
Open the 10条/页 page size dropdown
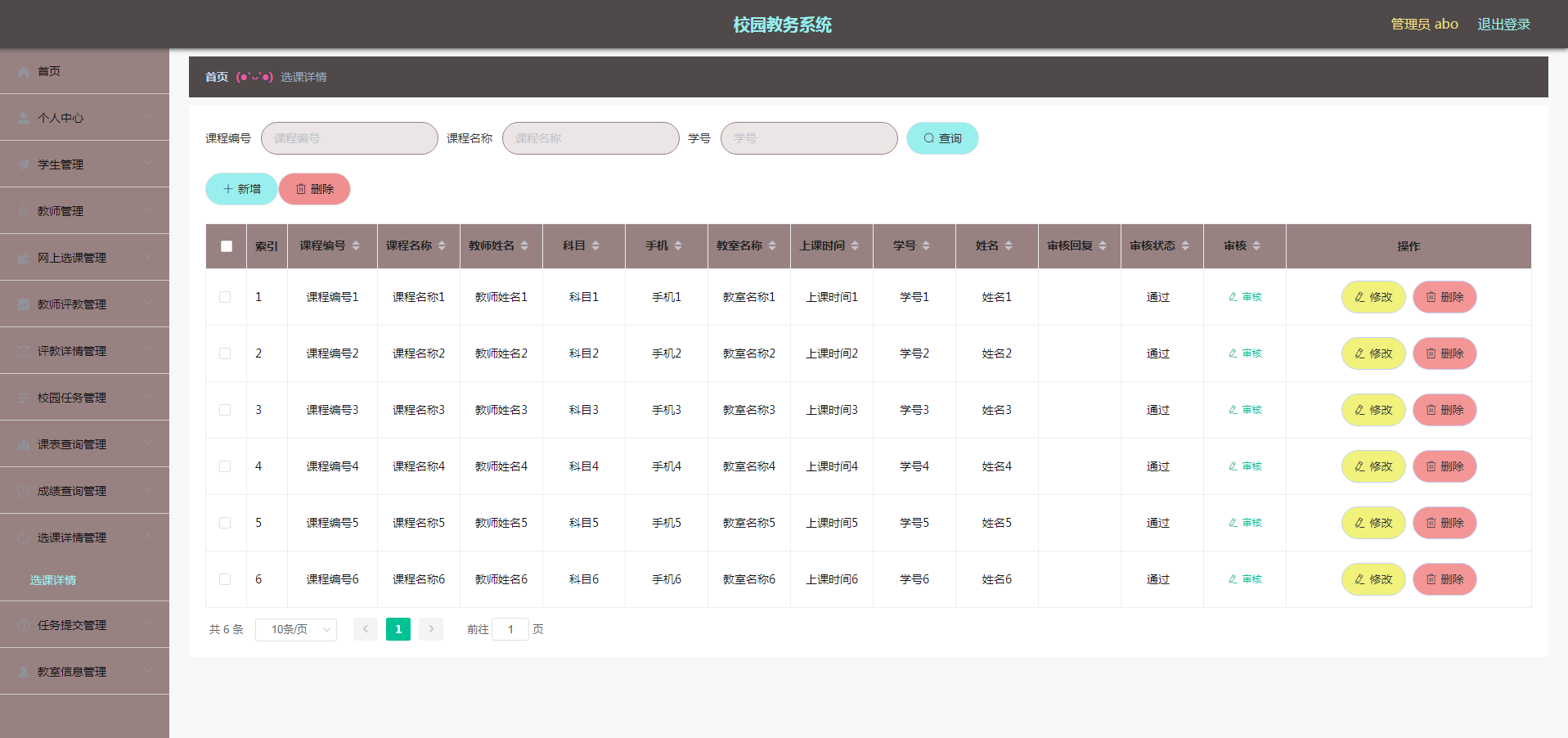coord(296,629)
